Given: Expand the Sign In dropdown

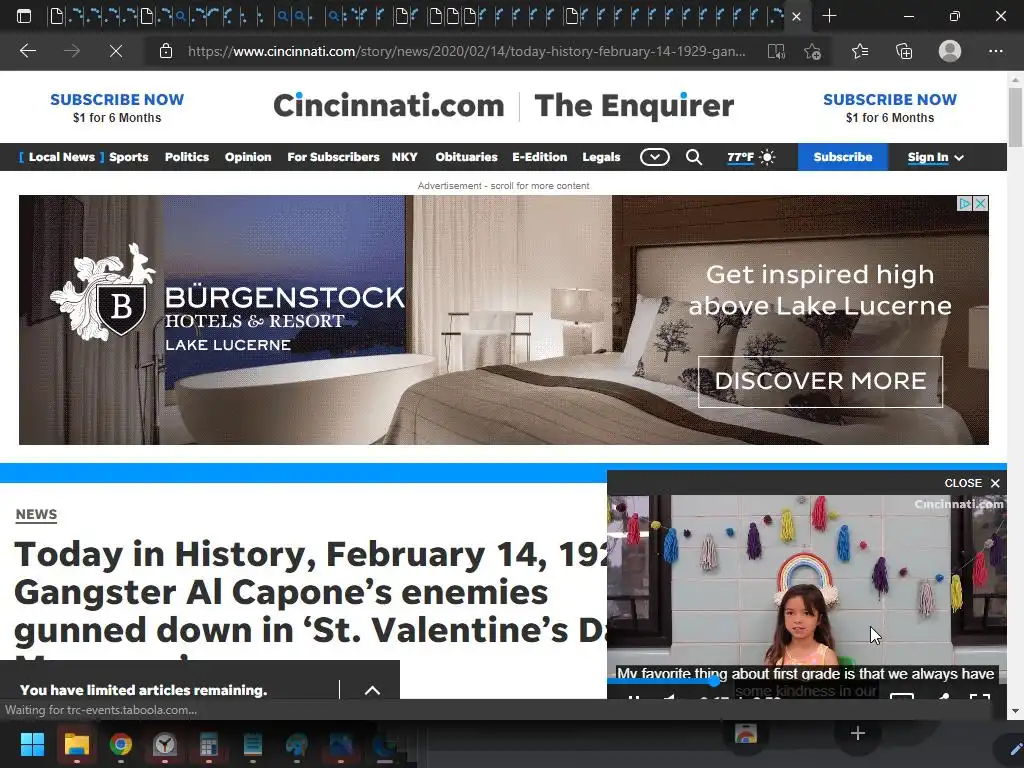Looking at the screenshot, I should point(935,157).
